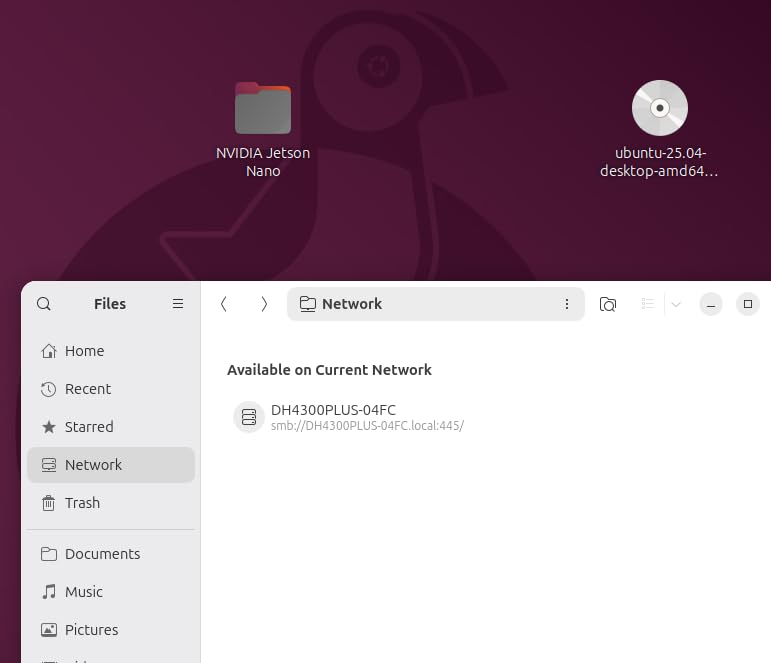
Task: Open the path bar three-dot menu
Action: click(567, 304)
